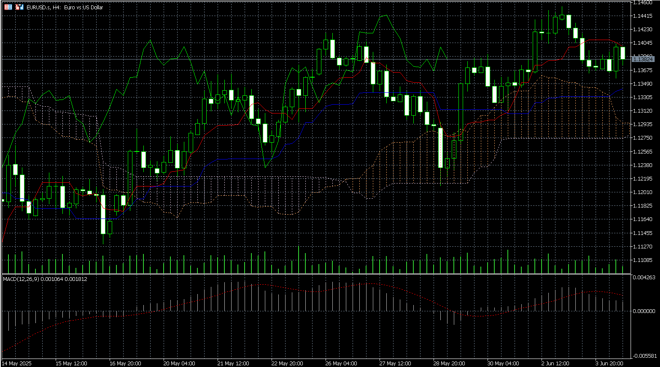Screen dimensions: 660x367
Task: Click the 1.11640 price scale label
Action: (642, 219)
